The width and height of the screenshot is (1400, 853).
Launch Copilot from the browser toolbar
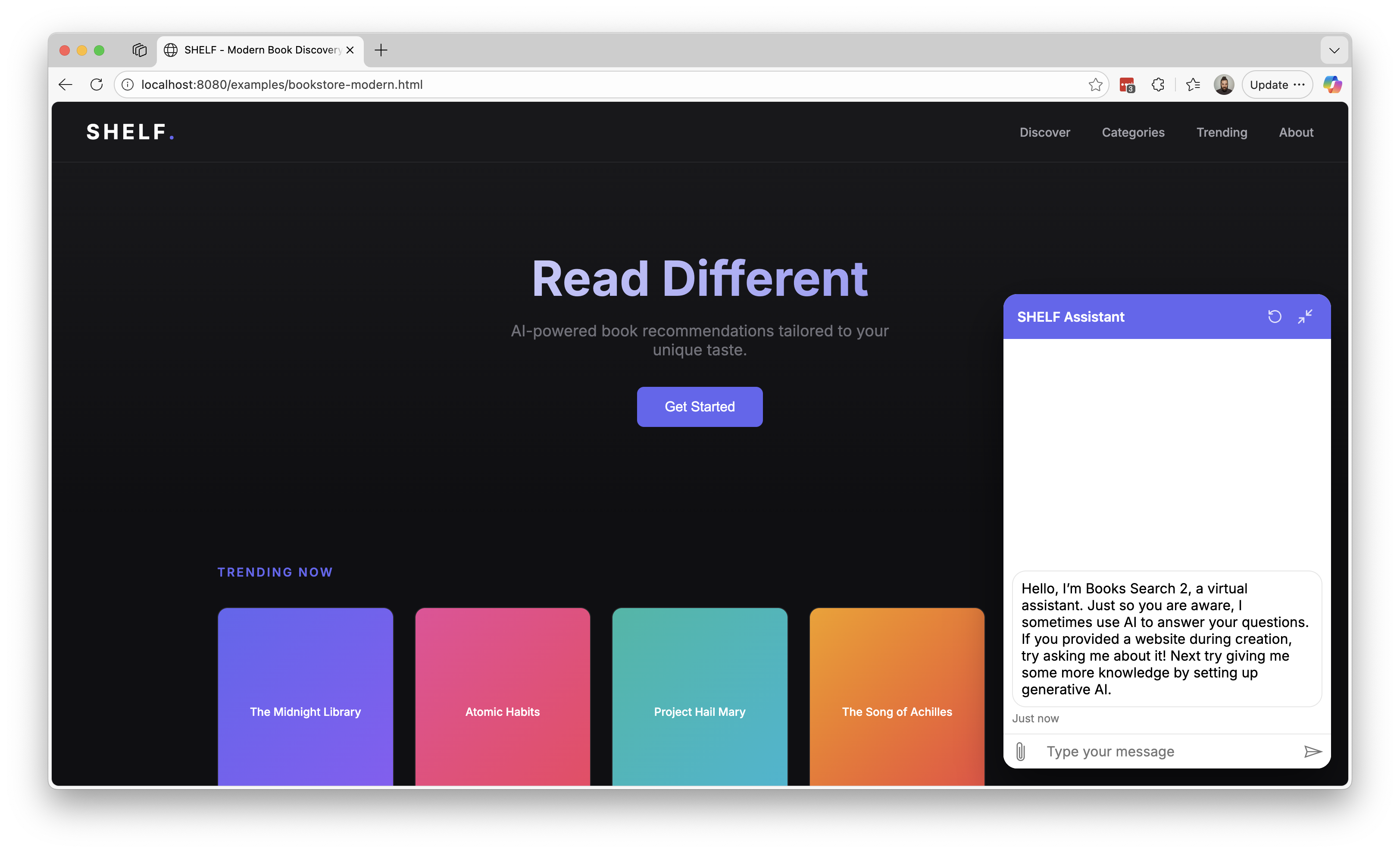[x=1332, y=85]
